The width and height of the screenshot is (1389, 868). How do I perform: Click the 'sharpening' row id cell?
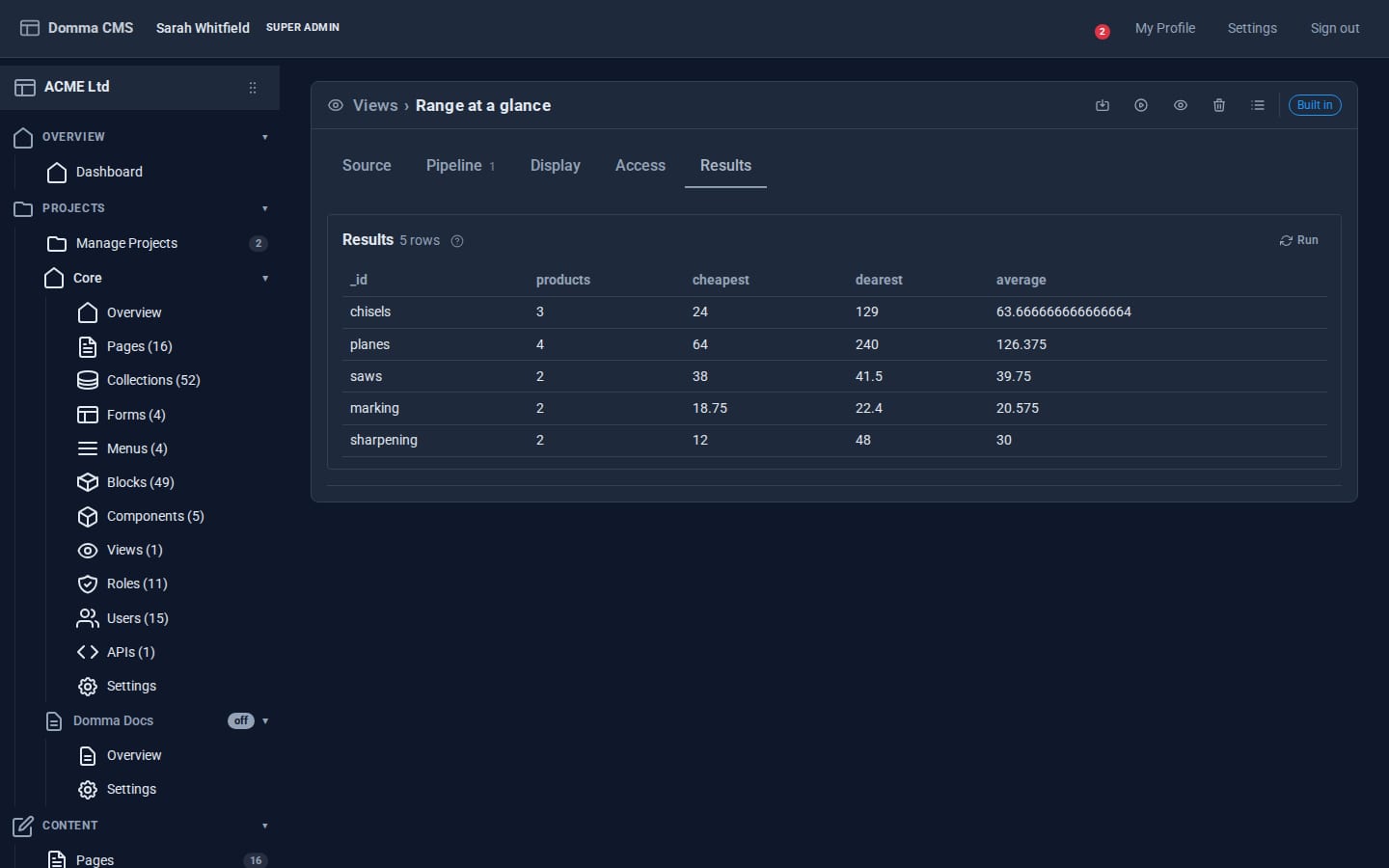pos(384,440)
